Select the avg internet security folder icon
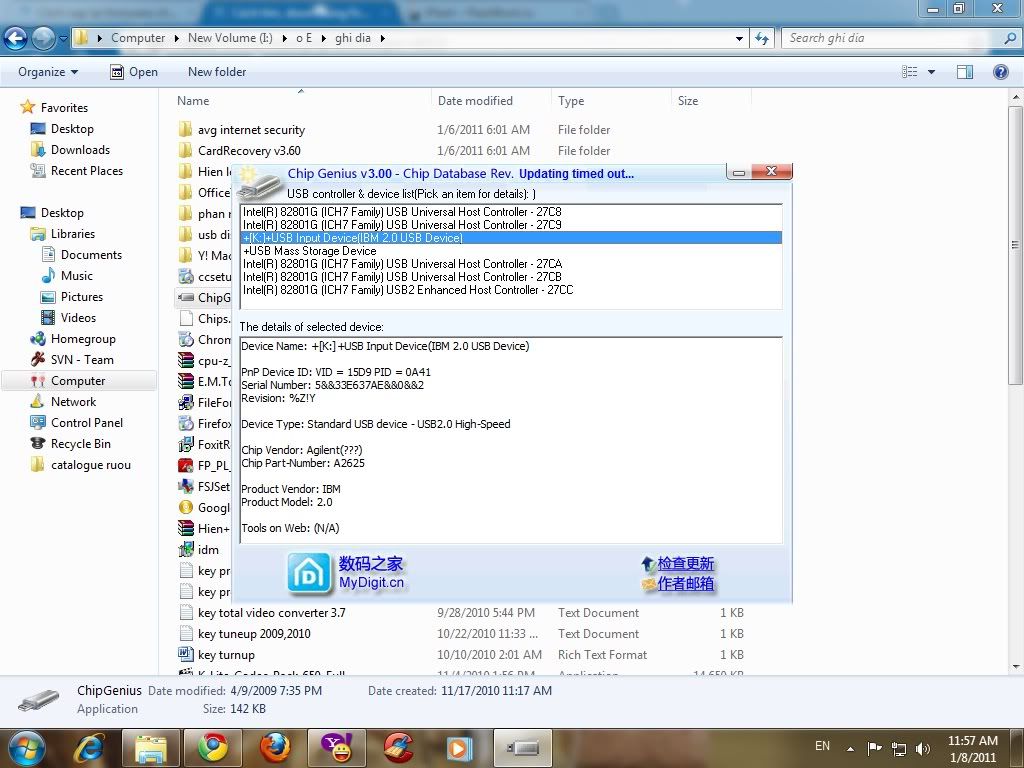The width and height of the screenshot is (1024, 768). point(185,129)
